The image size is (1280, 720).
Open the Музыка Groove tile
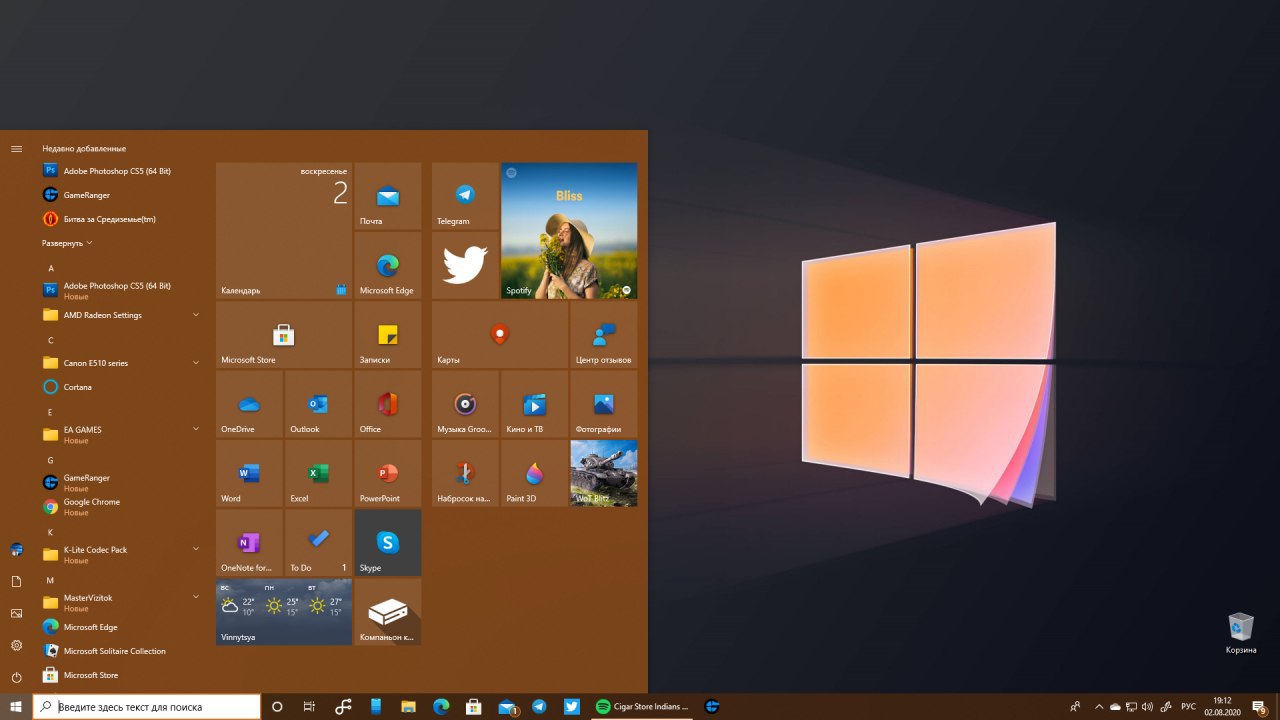(465, 404)
